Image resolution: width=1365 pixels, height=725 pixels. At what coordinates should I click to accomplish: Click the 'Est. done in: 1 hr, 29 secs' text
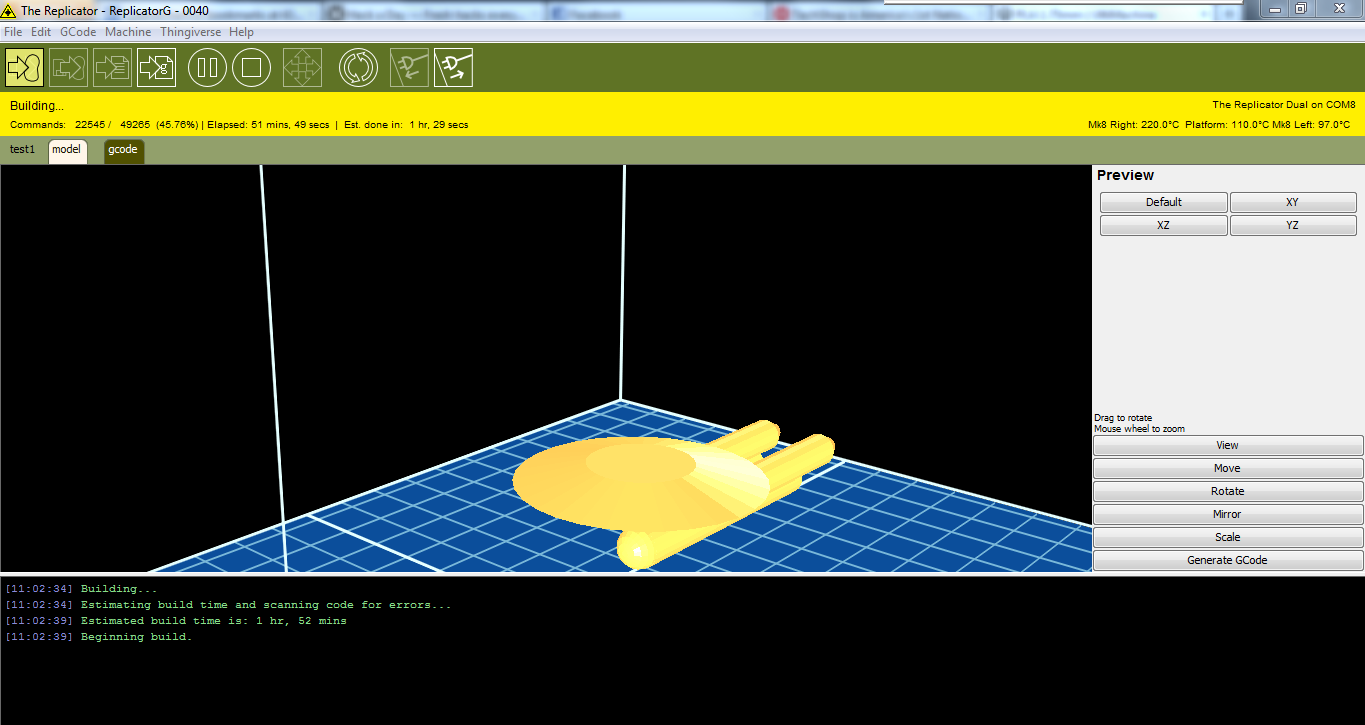(406, 125)
